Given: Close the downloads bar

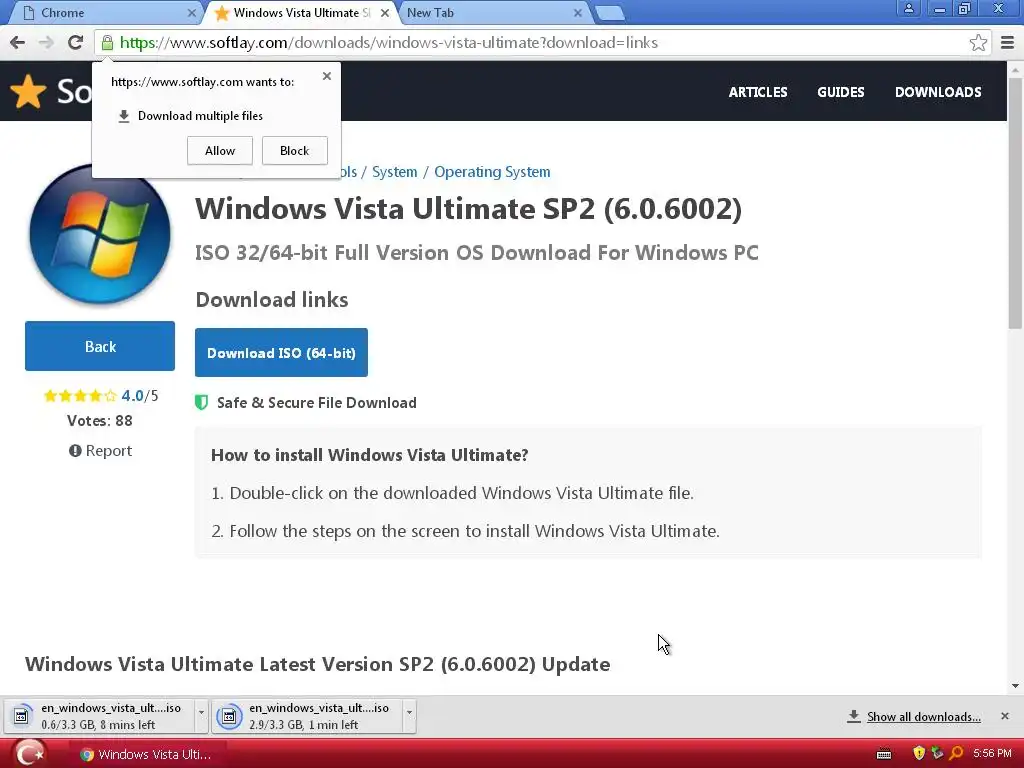Looking at the screenshot, I should (1005, 716).
